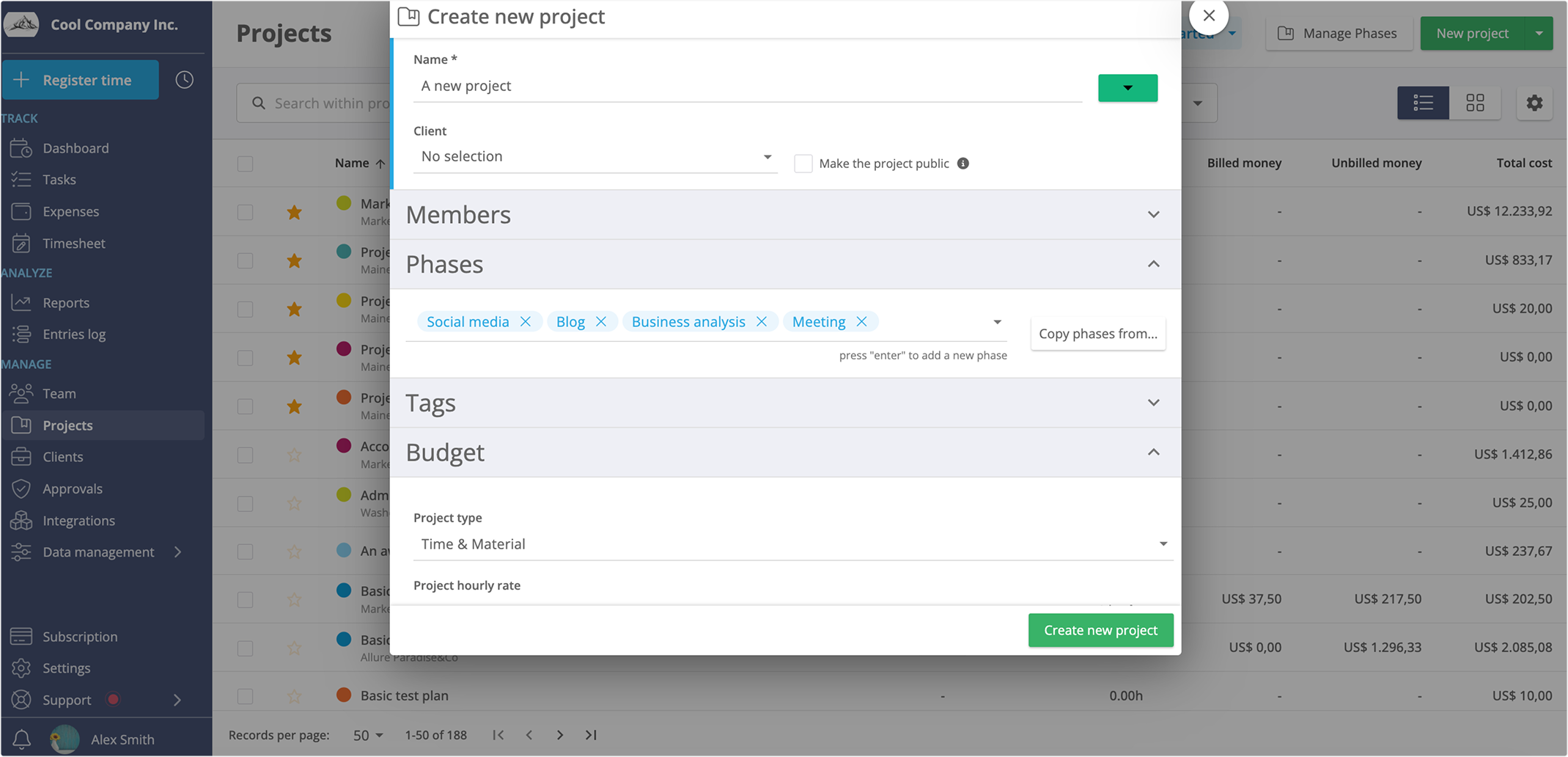Open the Client selection dropdown
The width and height of the screenshot is (1568, 757).
pyautogui.click(x=767, y=156)
